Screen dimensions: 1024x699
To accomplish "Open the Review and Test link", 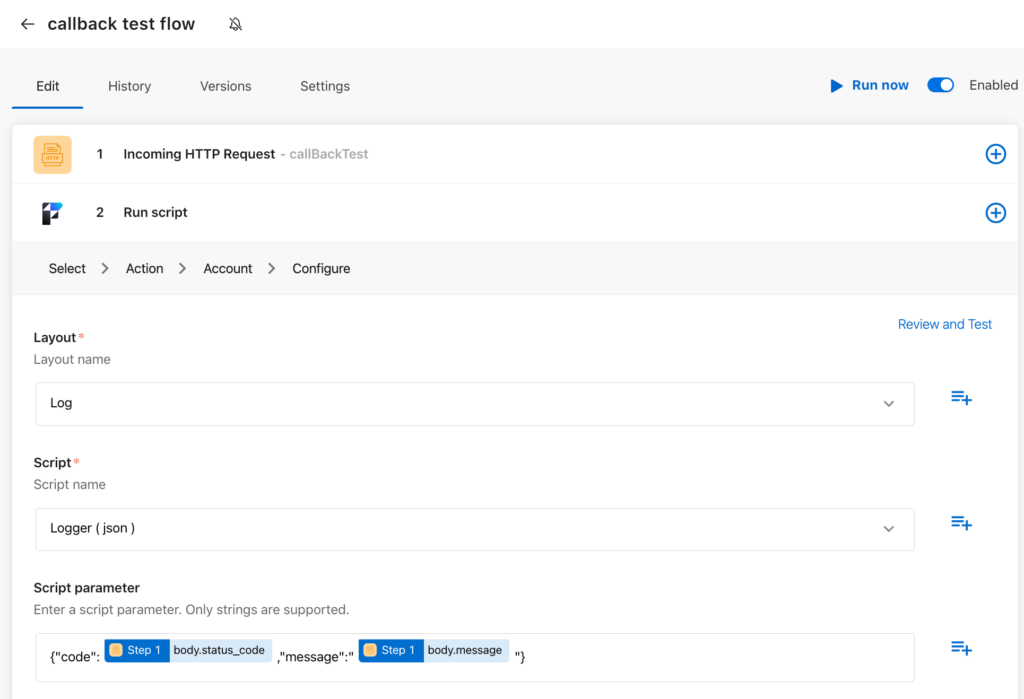I will (944, 324).
